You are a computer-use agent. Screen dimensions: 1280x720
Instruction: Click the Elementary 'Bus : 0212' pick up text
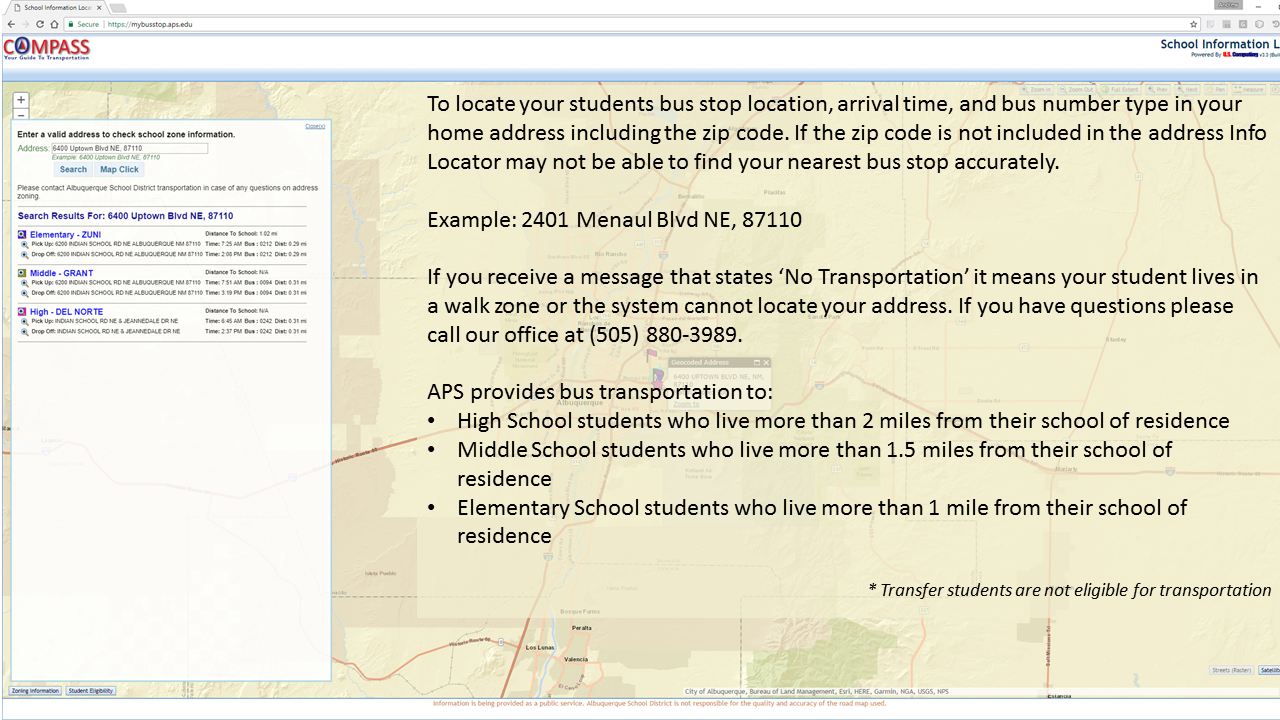258,244
